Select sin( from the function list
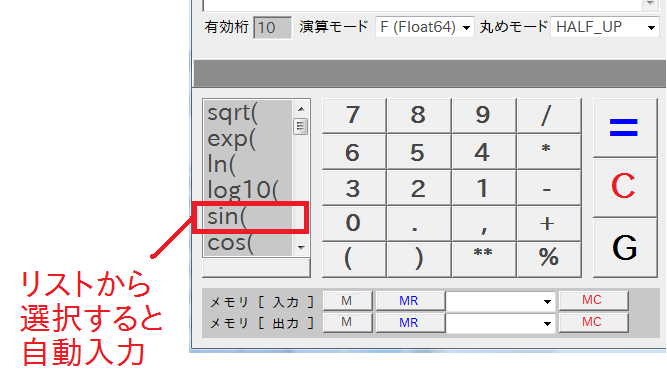This screenshot has height=391, width=667. pyautogui.click(x=249, y=217)
